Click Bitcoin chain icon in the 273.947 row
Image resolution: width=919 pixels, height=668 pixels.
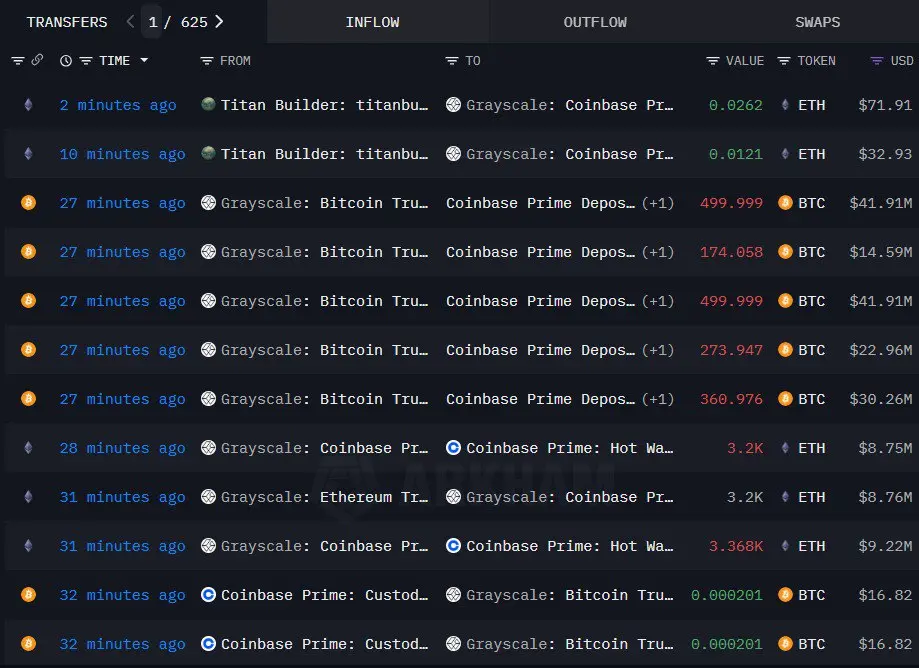[28, 350]
